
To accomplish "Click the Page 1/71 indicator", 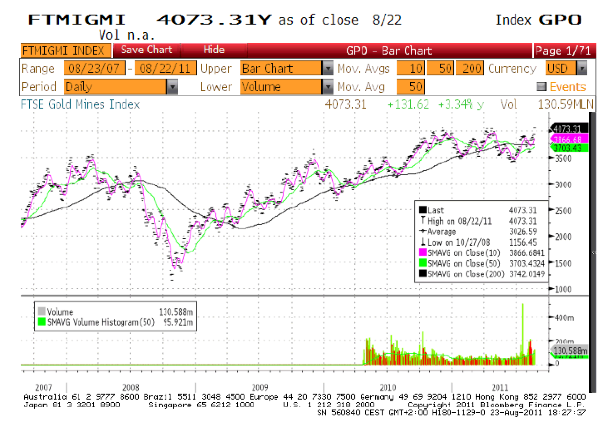I will (x=563, y=51).
